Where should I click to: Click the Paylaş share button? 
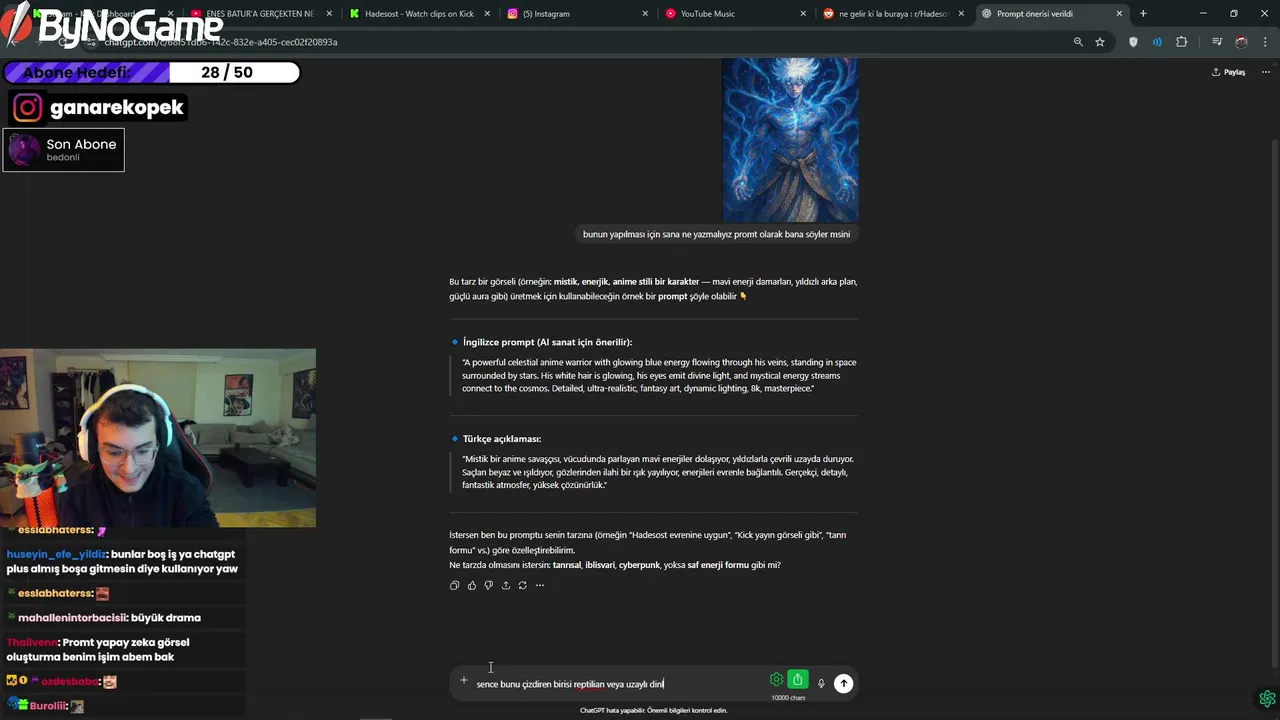[1228, 72]
